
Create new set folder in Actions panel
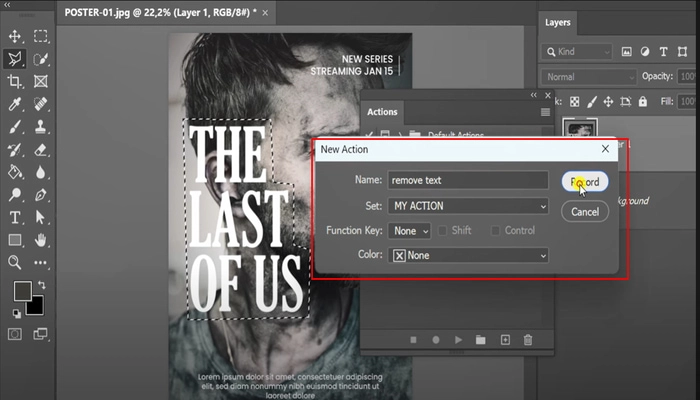(x=480, y=340)
